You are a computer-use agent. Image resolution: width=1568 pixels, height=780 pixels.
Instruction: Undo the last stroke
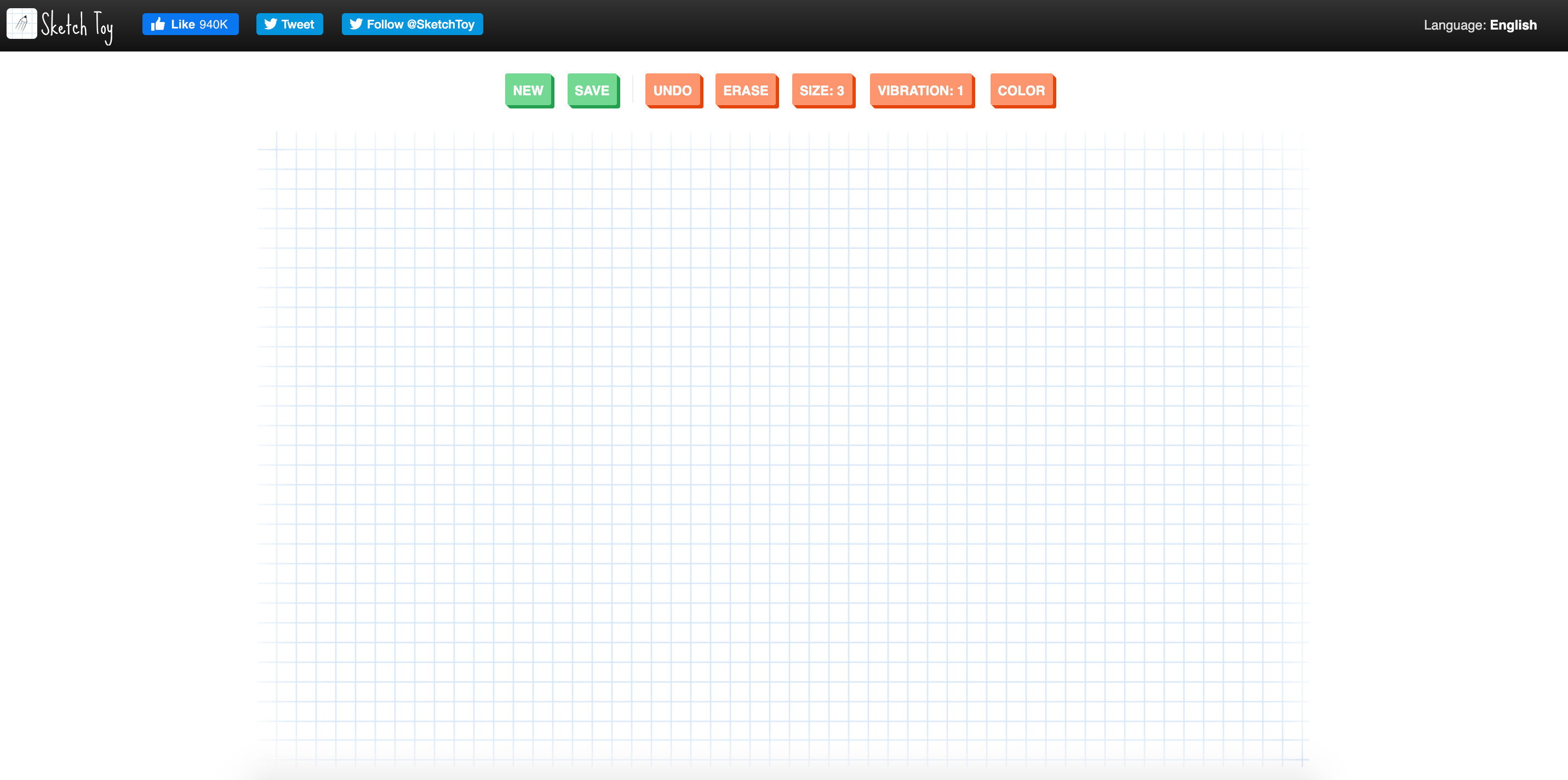[x=674, y=91]
